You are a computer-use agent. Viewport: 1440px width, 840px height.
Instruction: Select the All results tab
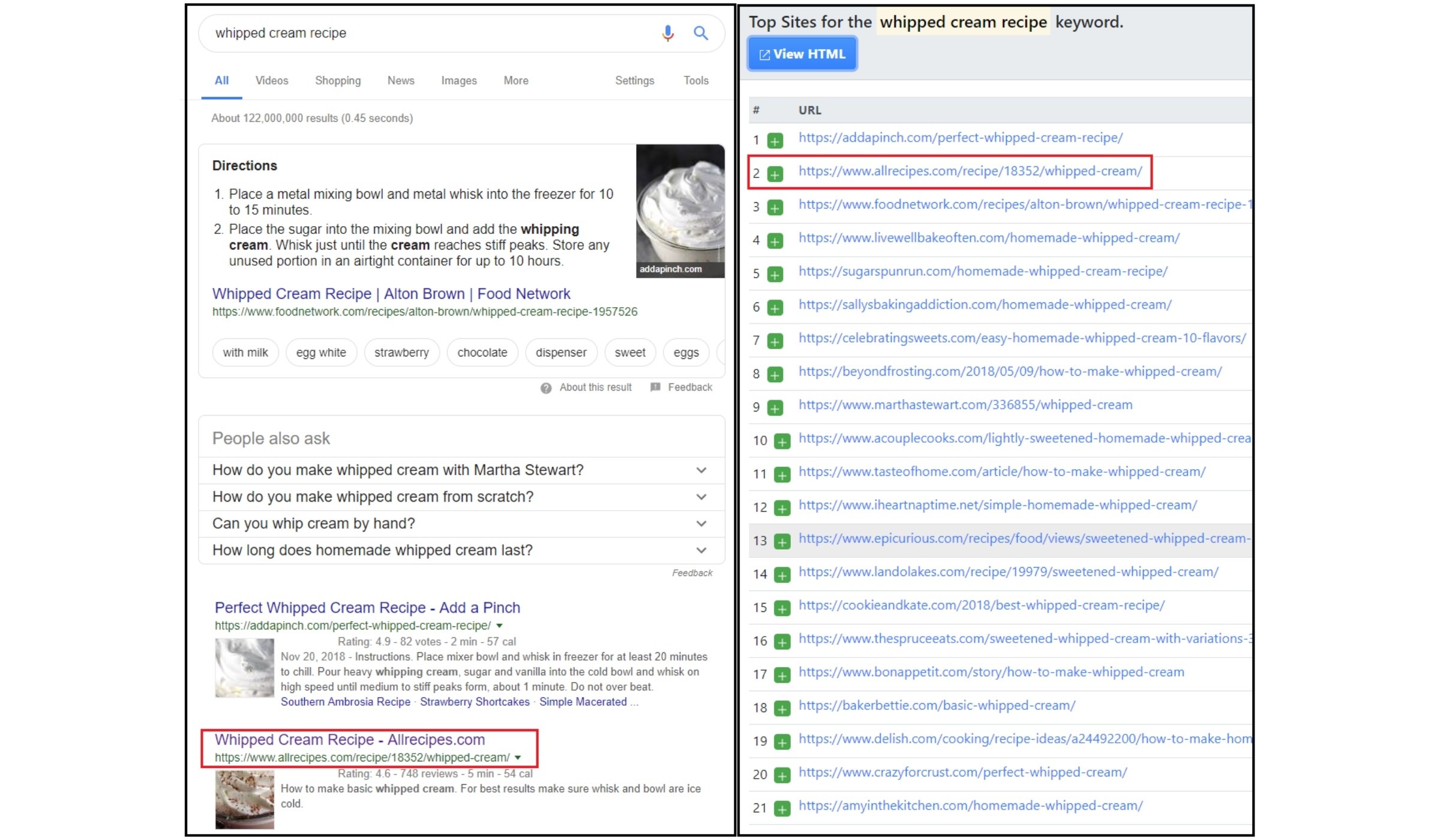221,80
